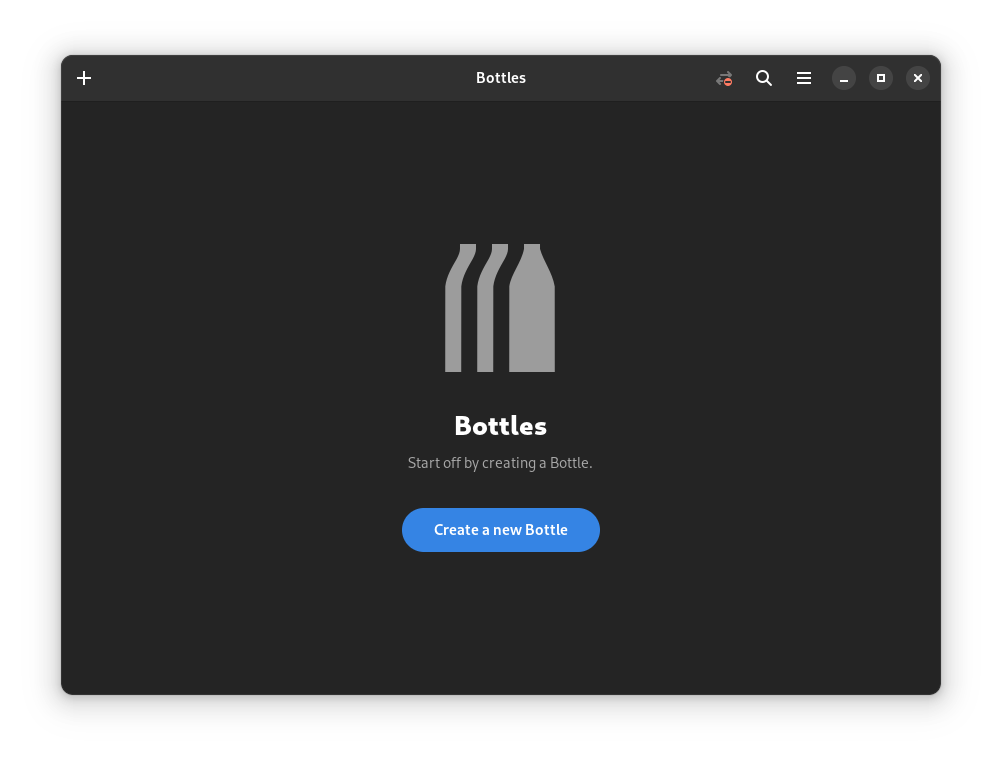Viewport: 1002px width, 762px height.
Task: Open the window options via hamburger dropdown
Action: (804, 77)
